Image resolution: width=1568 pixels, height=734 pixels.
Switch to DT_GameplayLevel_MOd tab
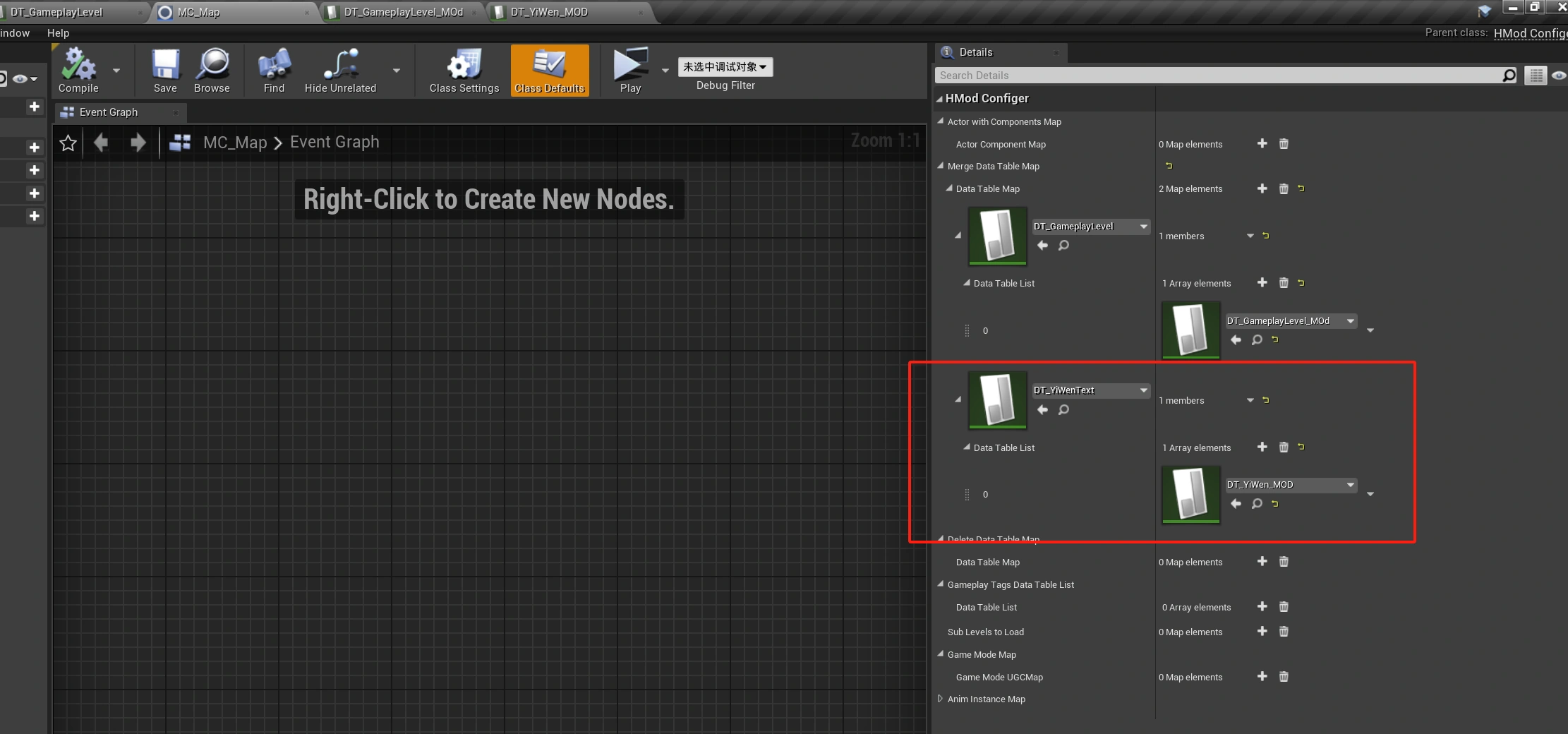(403, 12)
